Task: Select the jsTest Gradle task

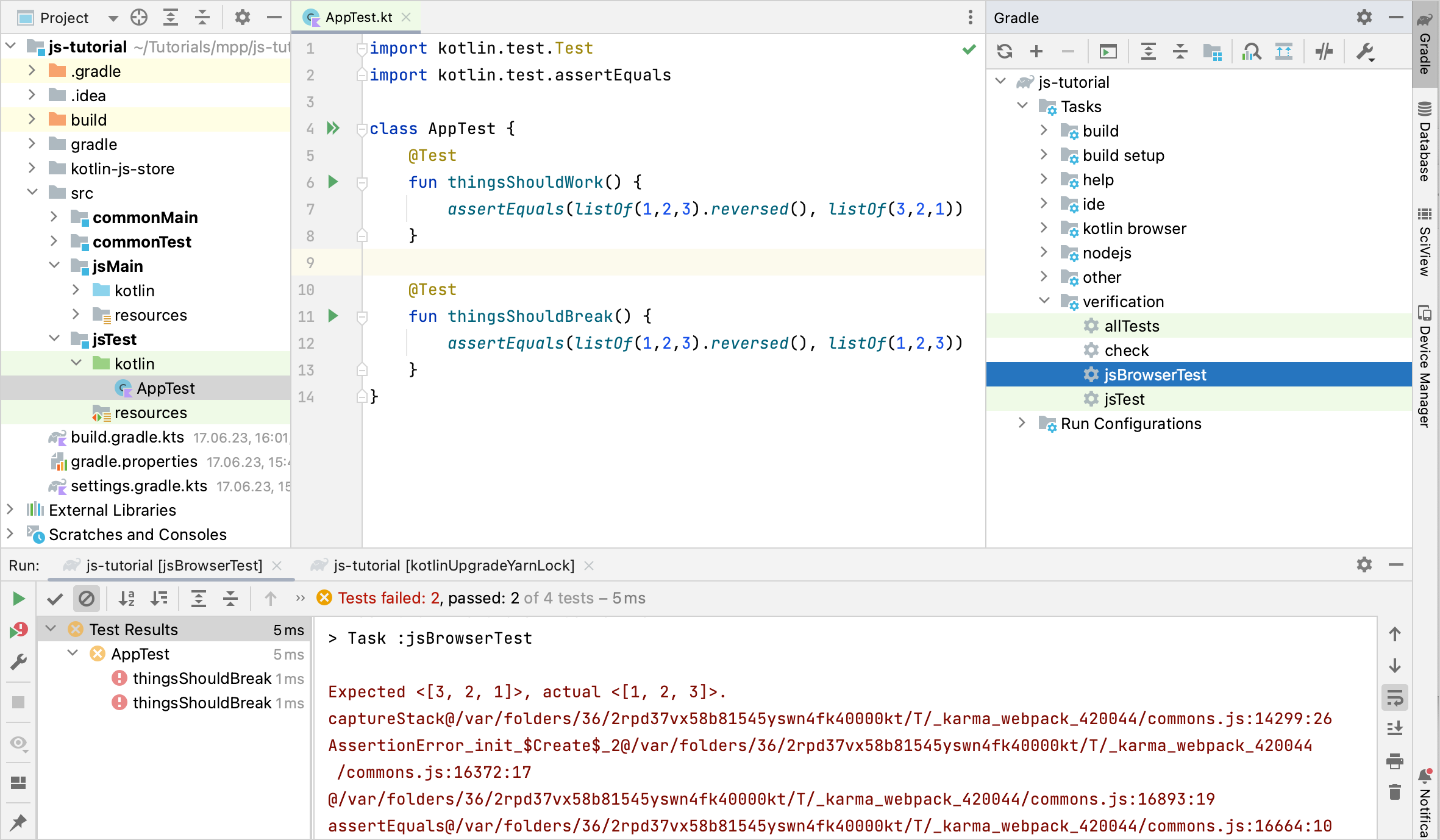Action: pos(1199,399)
